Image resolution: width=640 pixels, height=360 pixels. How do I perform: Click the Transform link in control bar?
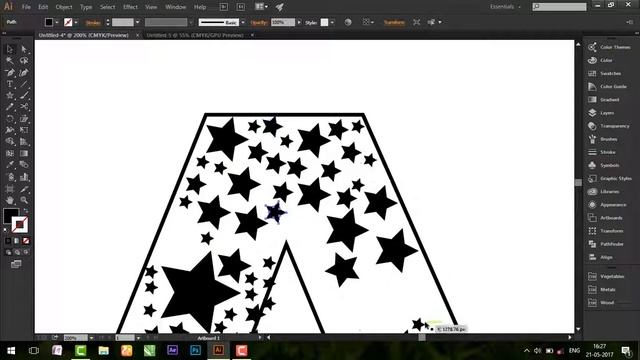[394, 22]
